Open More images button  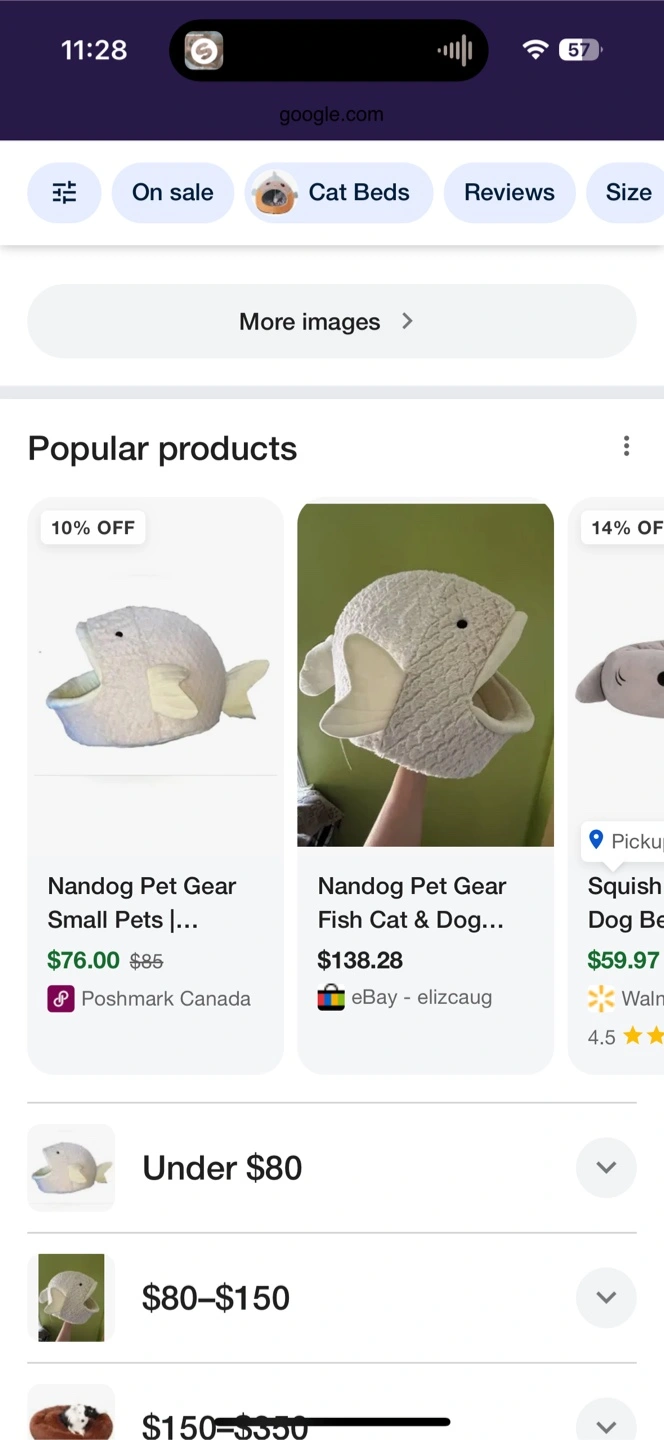click(331, 321)
